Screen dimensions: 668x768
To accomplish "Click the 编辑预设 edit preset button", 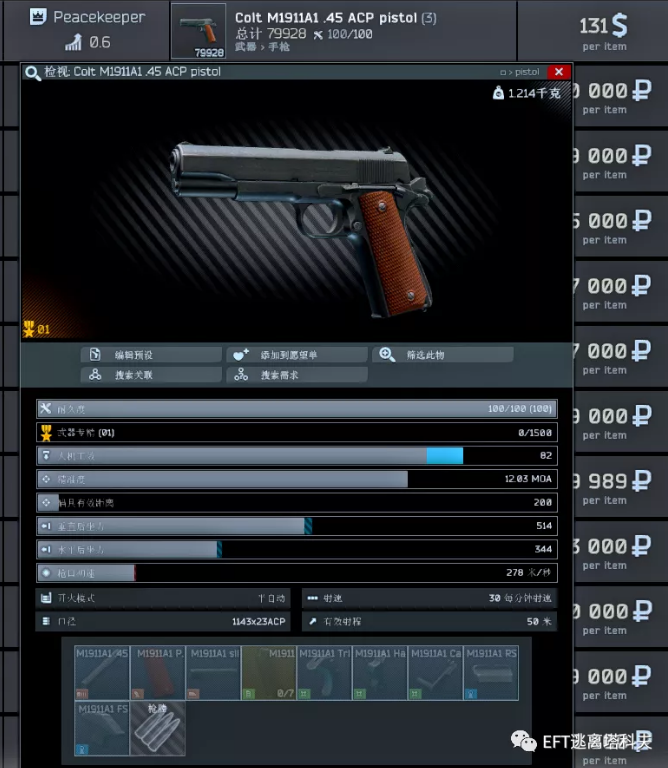I will (151, 355).
